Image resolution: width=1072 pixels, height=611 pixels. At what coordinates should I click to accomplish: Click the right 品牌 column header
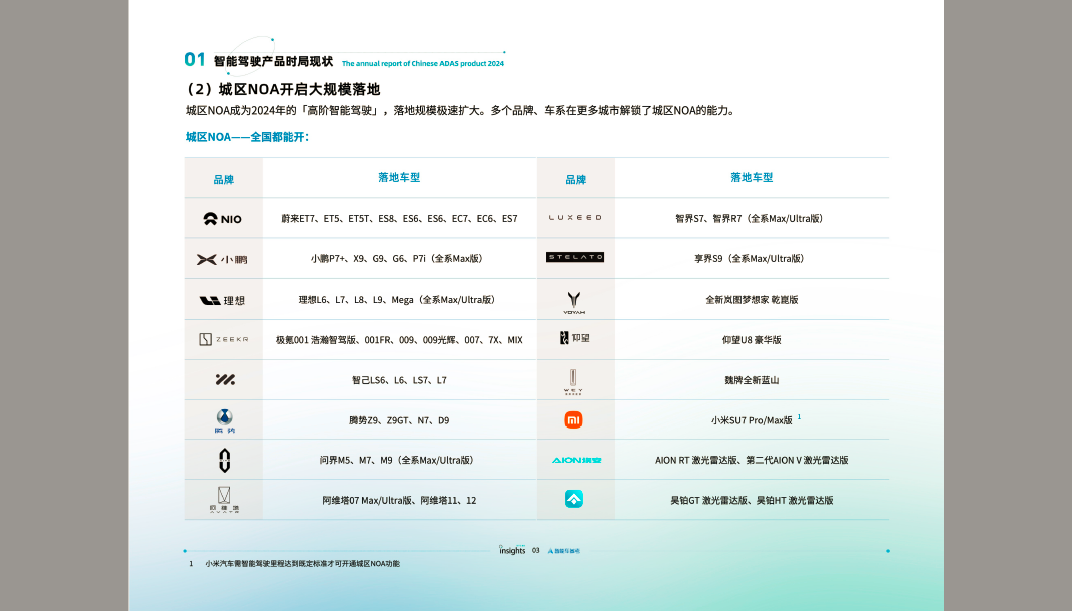[576, 179]
